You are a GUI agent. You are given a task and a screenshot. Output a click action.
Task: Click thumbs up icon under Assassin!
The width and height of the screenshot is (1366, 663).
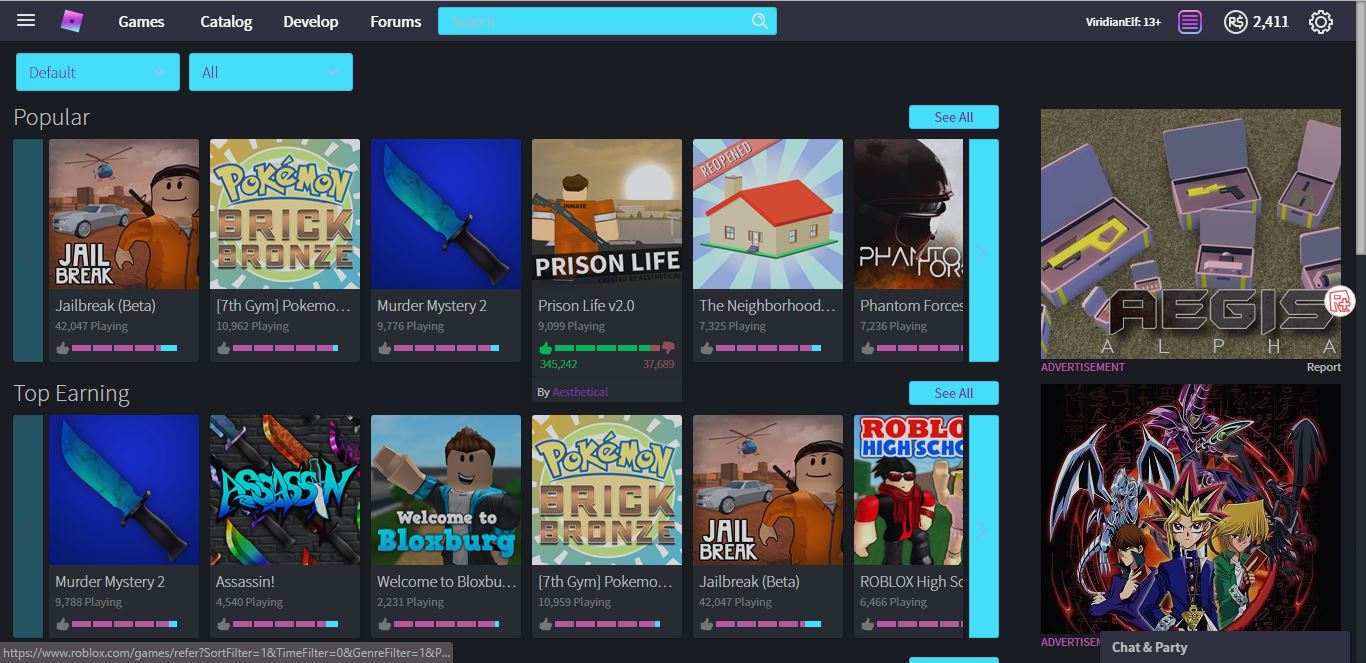[223, 624]
